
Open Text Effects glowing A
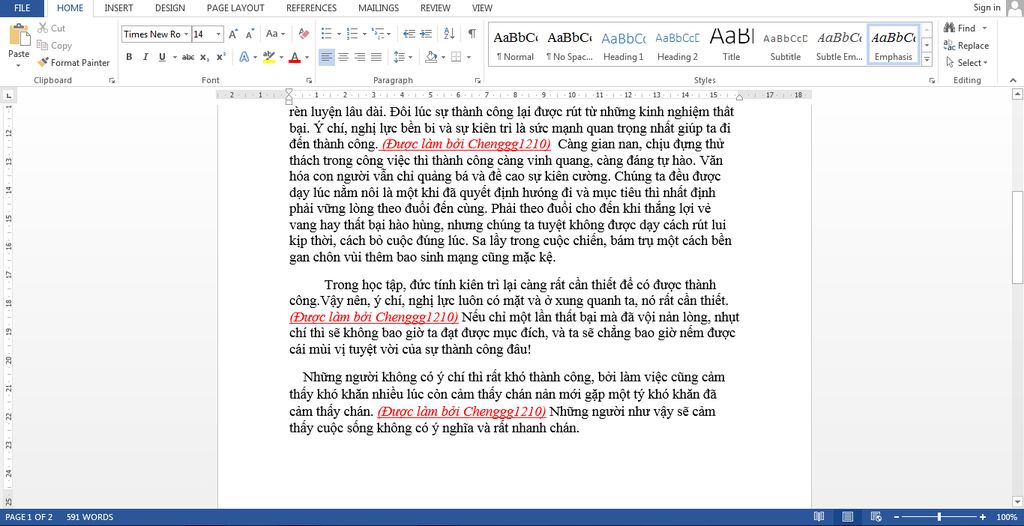(244, 58)
